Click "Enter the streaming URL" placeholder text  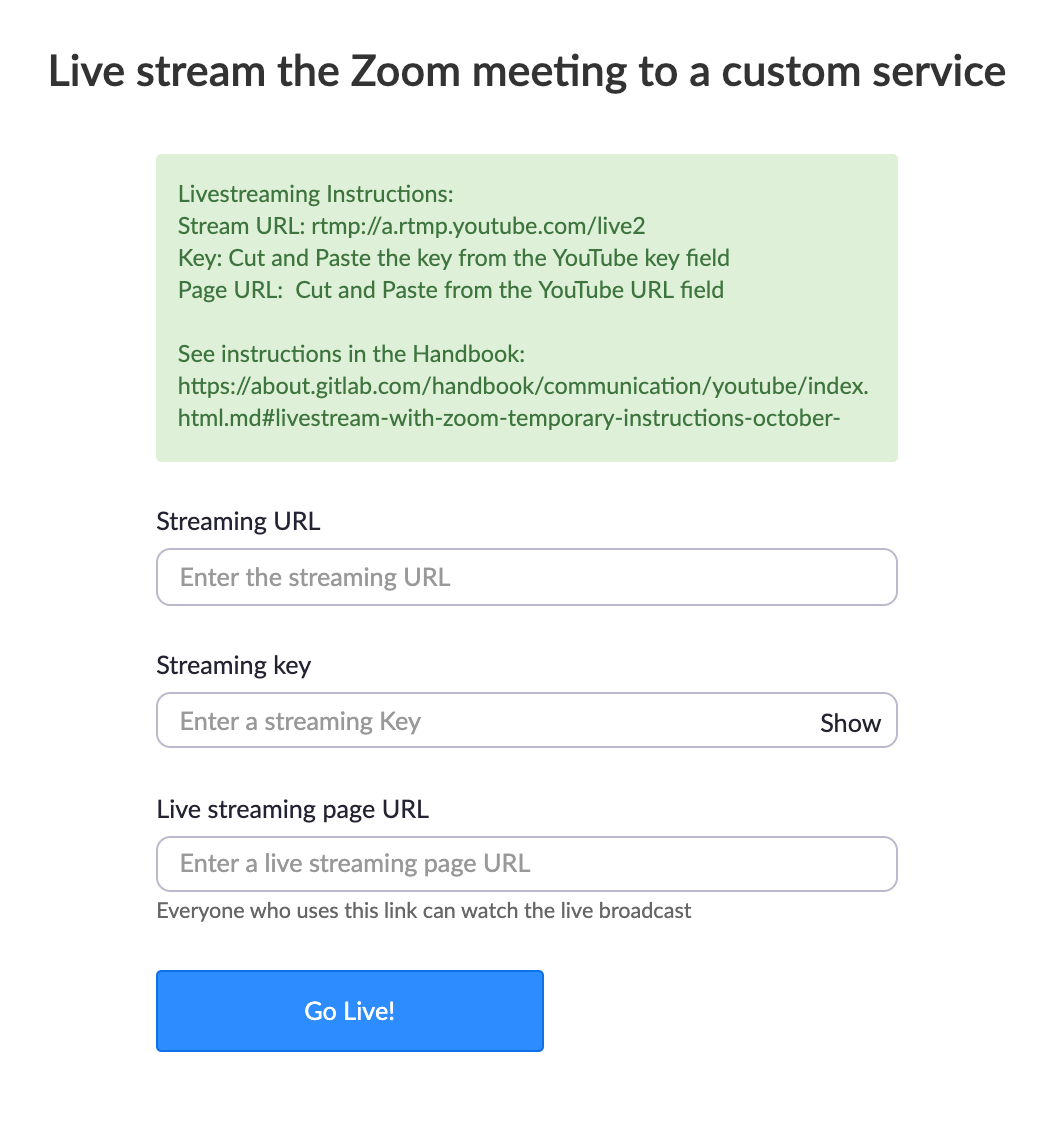tap(316, 577)
